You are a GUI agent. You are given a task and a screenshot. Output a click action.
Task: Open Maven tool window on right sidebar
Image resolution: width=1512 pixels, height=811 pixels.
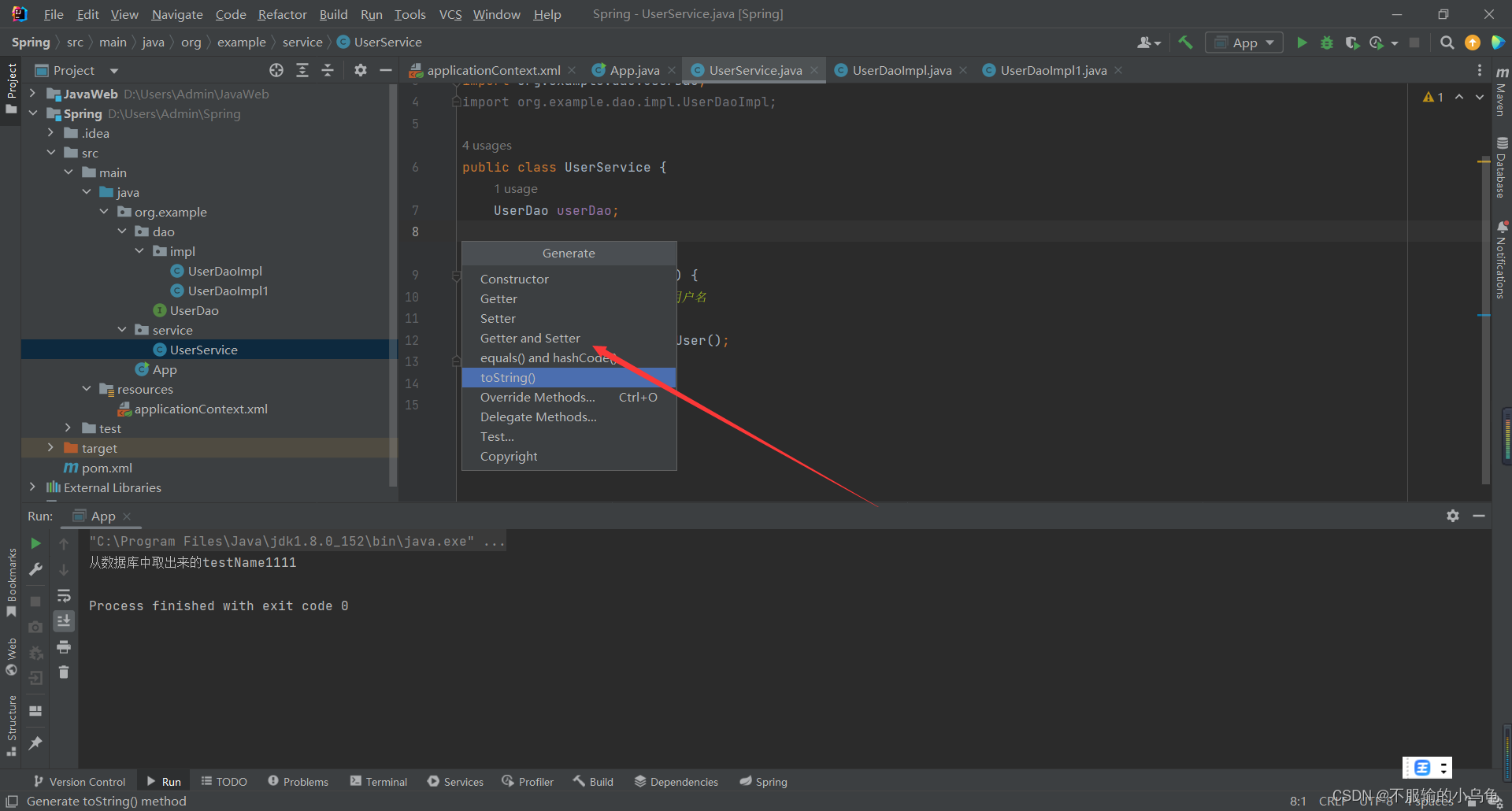1502,91
